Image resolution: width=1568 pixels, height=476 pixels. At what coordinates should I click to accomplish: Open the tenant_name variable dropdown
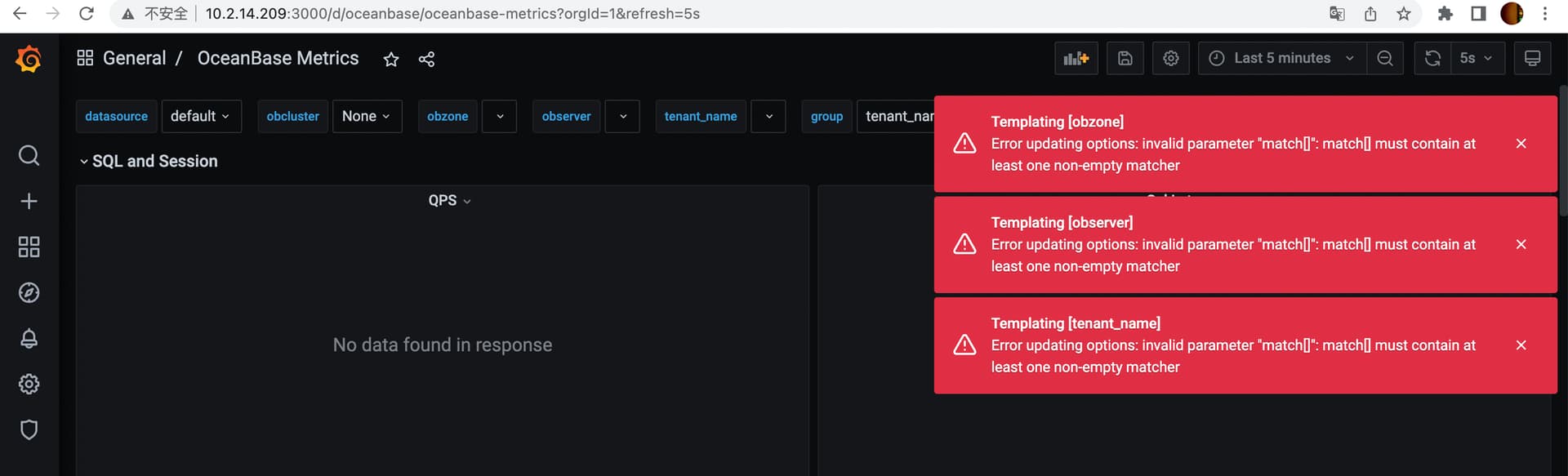(x=768, y=116)
